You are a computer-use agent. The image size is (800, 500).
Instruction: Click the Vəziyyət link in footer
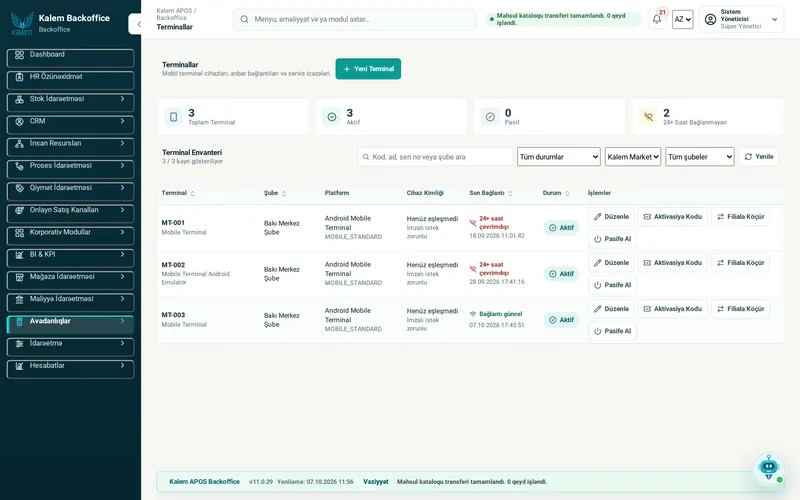coord(376,482)
